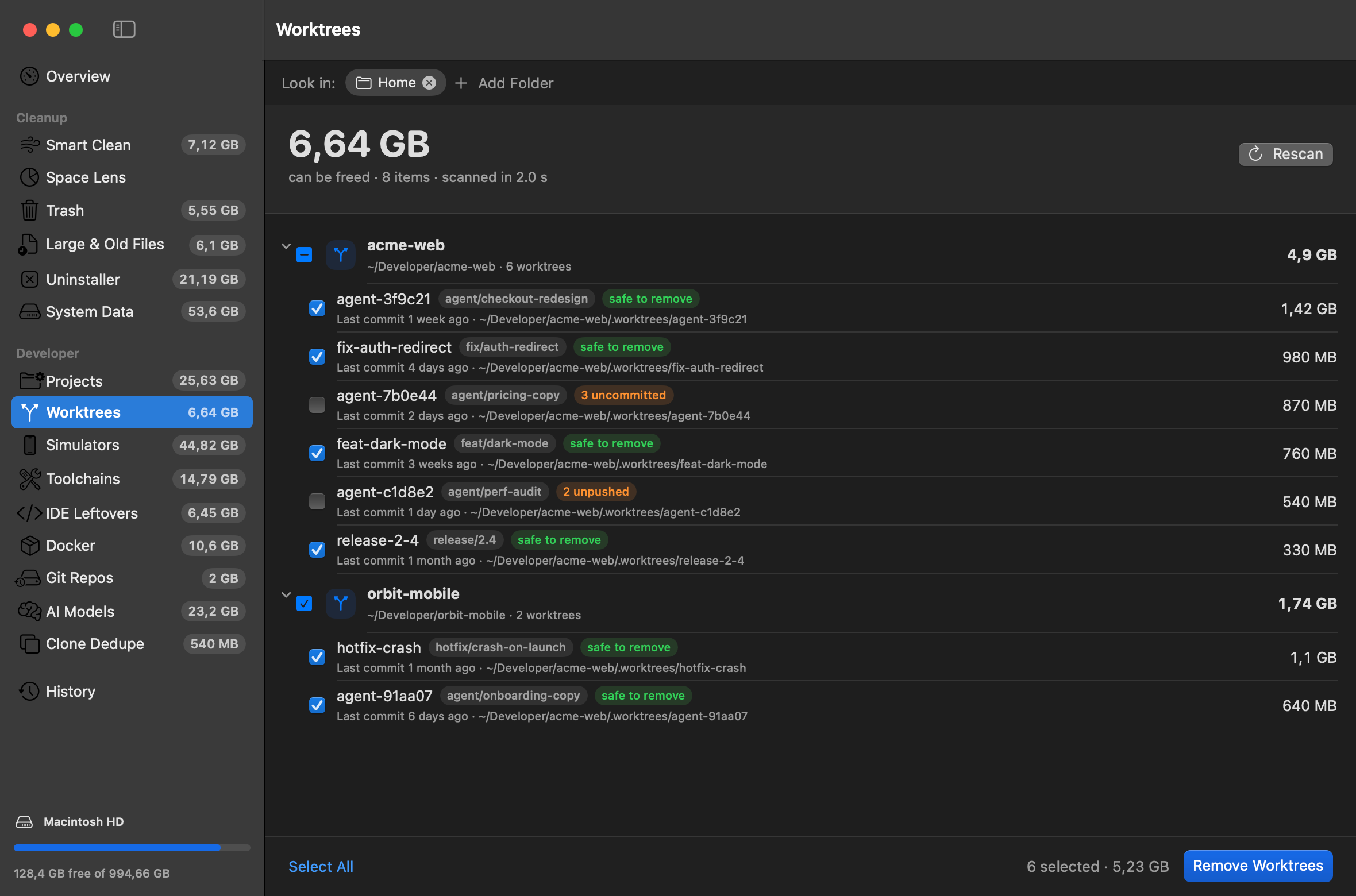Click Add Folder button

pos(504,83)
